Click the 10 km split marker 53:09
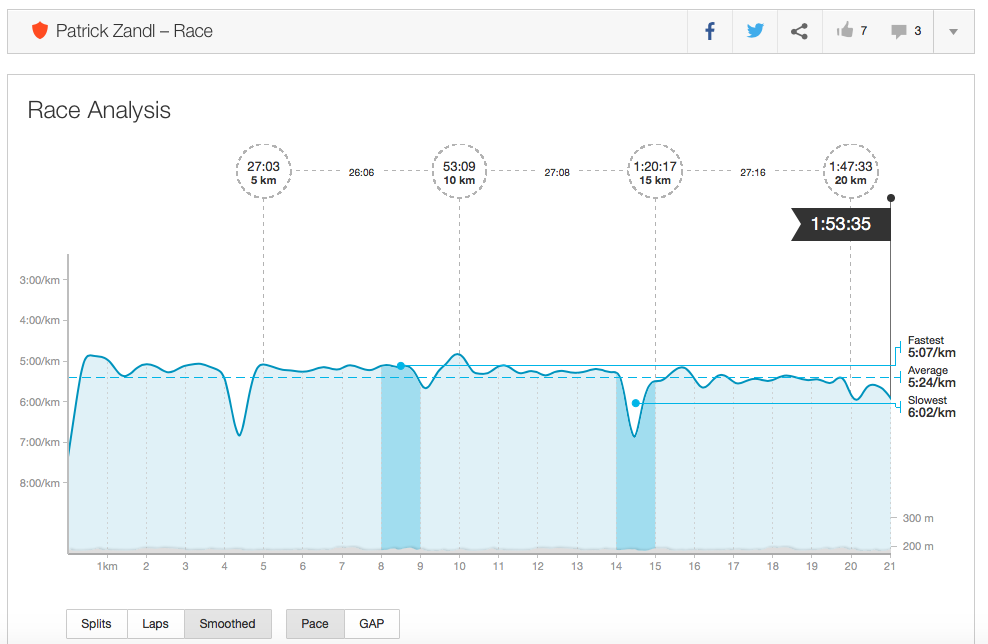This screenshot has height=644, width=988. click(459, 171)
